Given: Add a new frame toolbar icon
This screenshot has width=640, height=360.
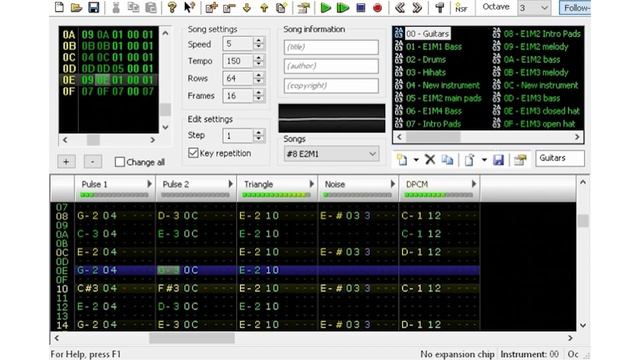Looking at the screenshot, I should click(211, 7).
